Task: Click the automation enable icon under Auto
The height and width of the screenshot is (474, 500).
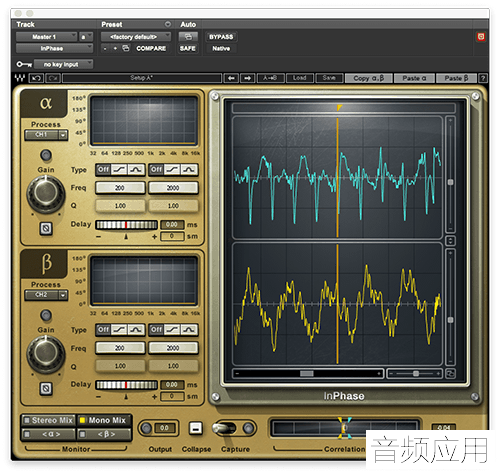Action: click(188, 37)
